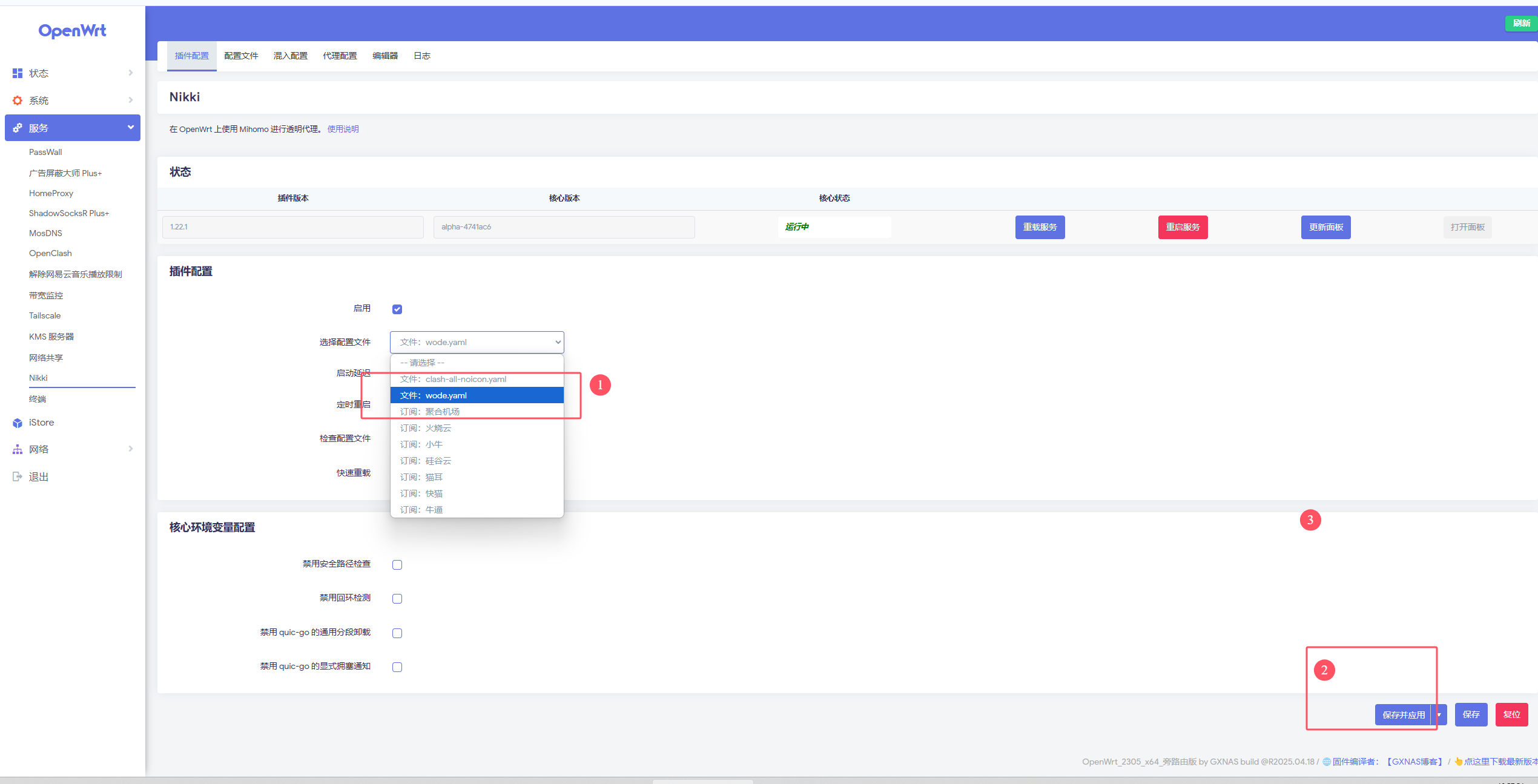Open ShadowSocksR Plus+ service page

[69, 213]
